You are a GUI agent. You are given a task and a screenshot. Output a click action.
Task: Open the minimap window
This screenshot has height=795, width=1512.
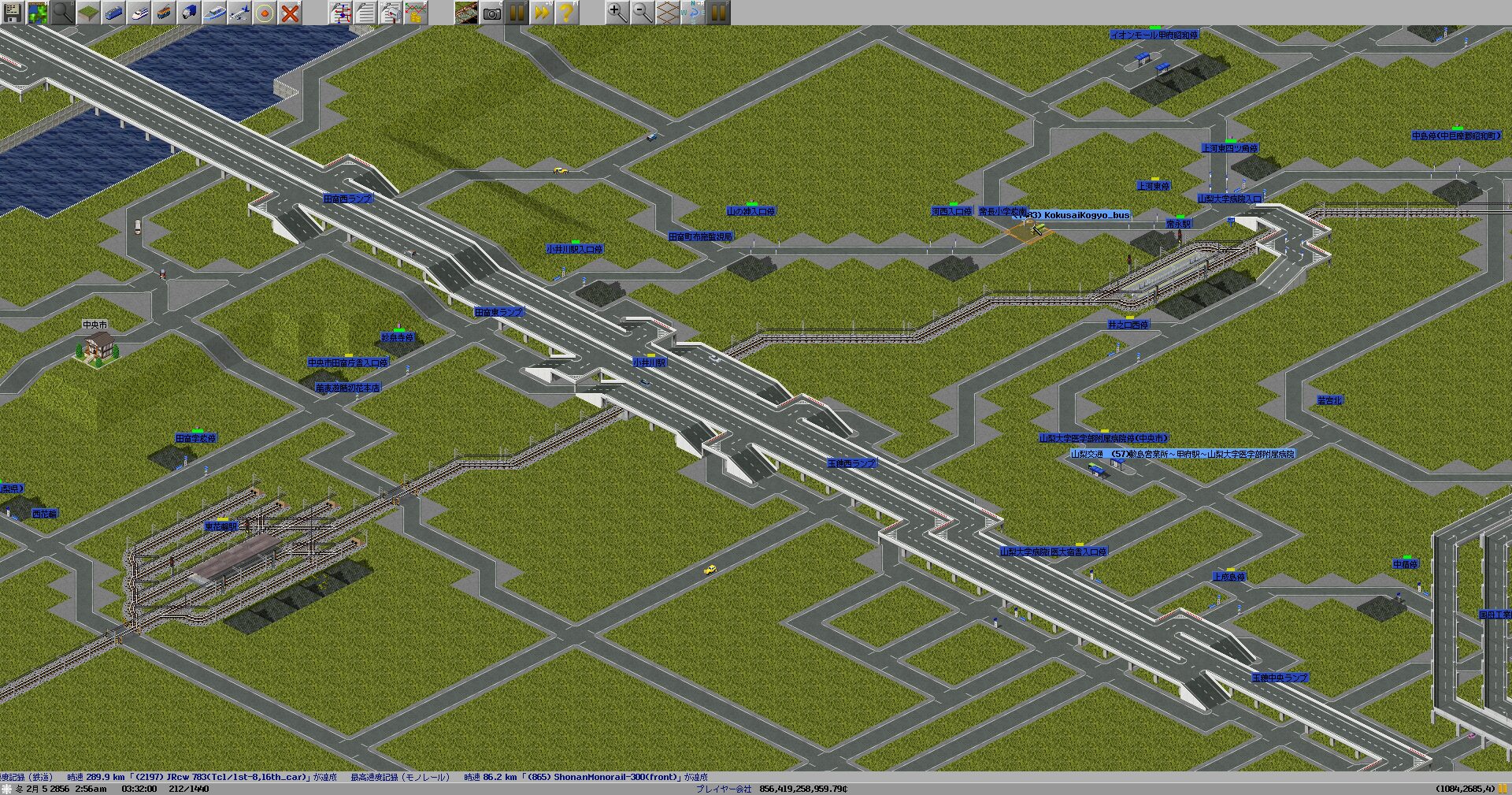[38, 13]
